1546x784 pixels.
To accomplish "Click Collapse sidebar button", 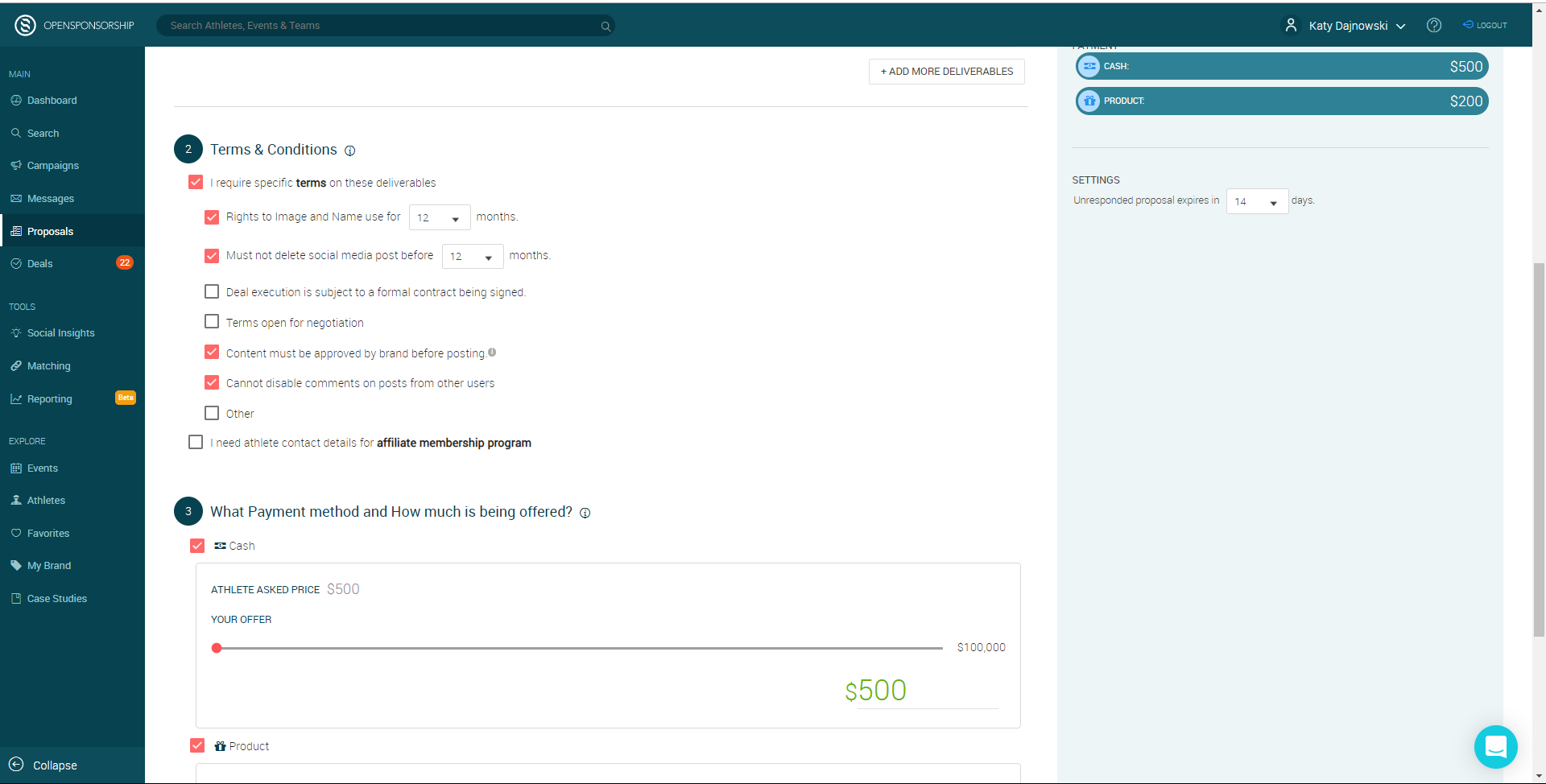I will pyautogui.click(x=72, y=765).
